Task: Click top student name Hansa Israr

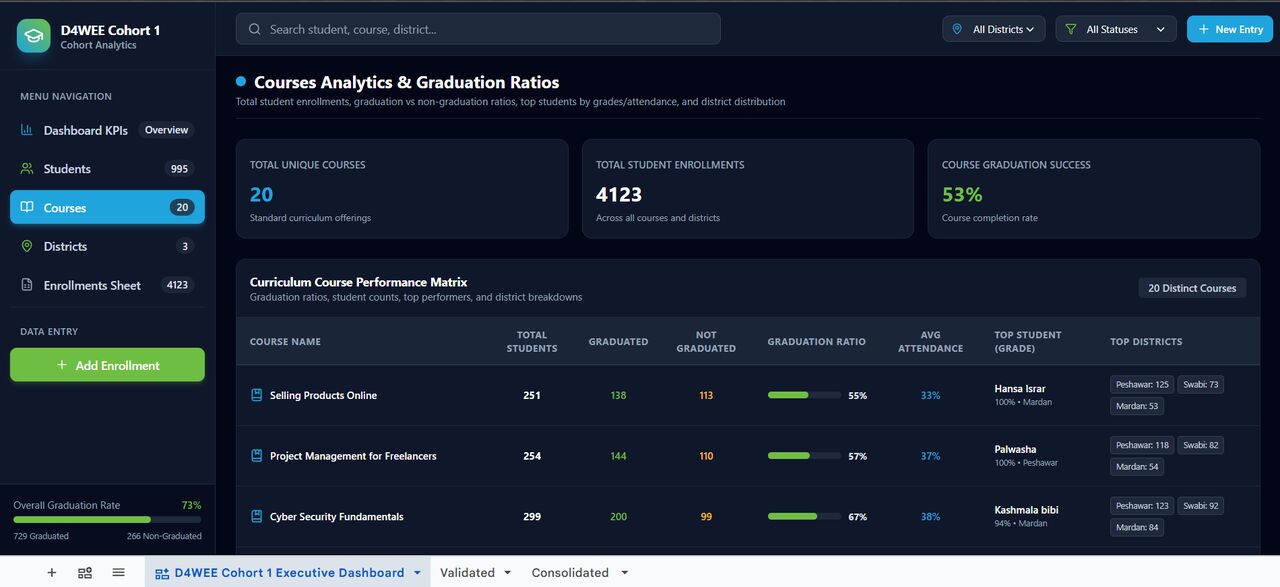Action: (1020, 388)
